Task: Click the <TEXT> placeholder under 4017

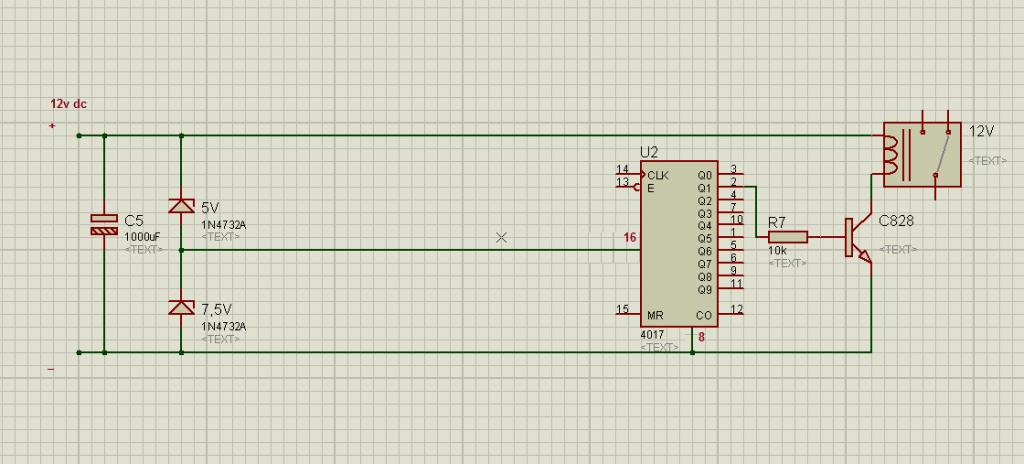Action: point(660,347)
